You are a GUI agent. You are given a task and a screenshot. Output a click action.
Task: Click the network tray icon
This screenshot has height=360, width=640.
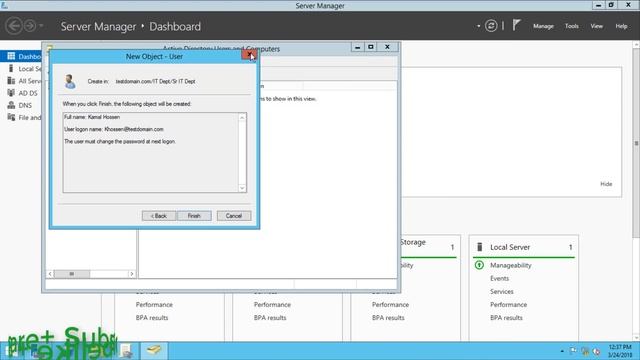click(585, 351)
